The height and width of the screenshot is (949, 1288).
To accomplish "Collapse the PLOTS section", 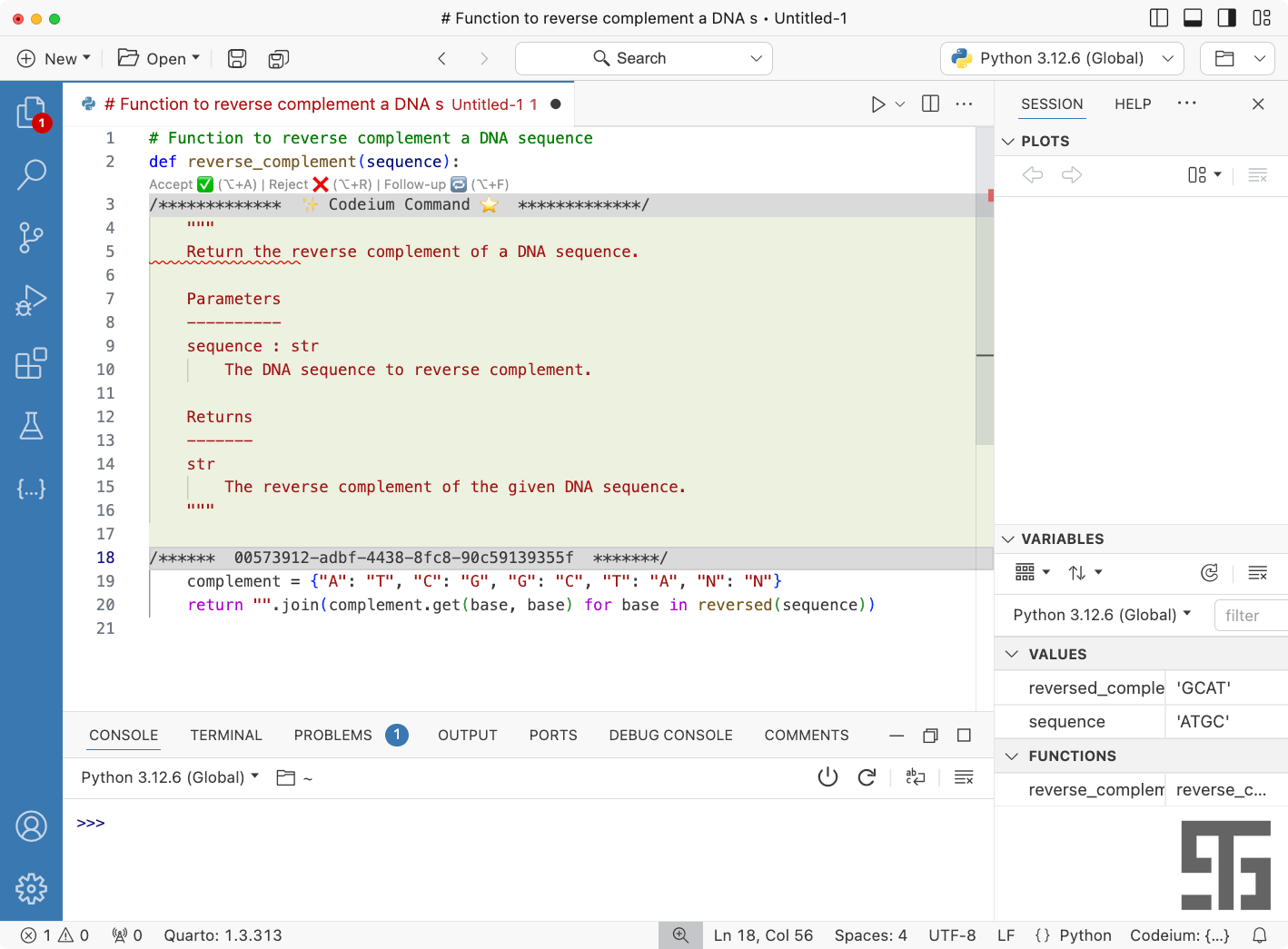I will (x=1007, y=142).
